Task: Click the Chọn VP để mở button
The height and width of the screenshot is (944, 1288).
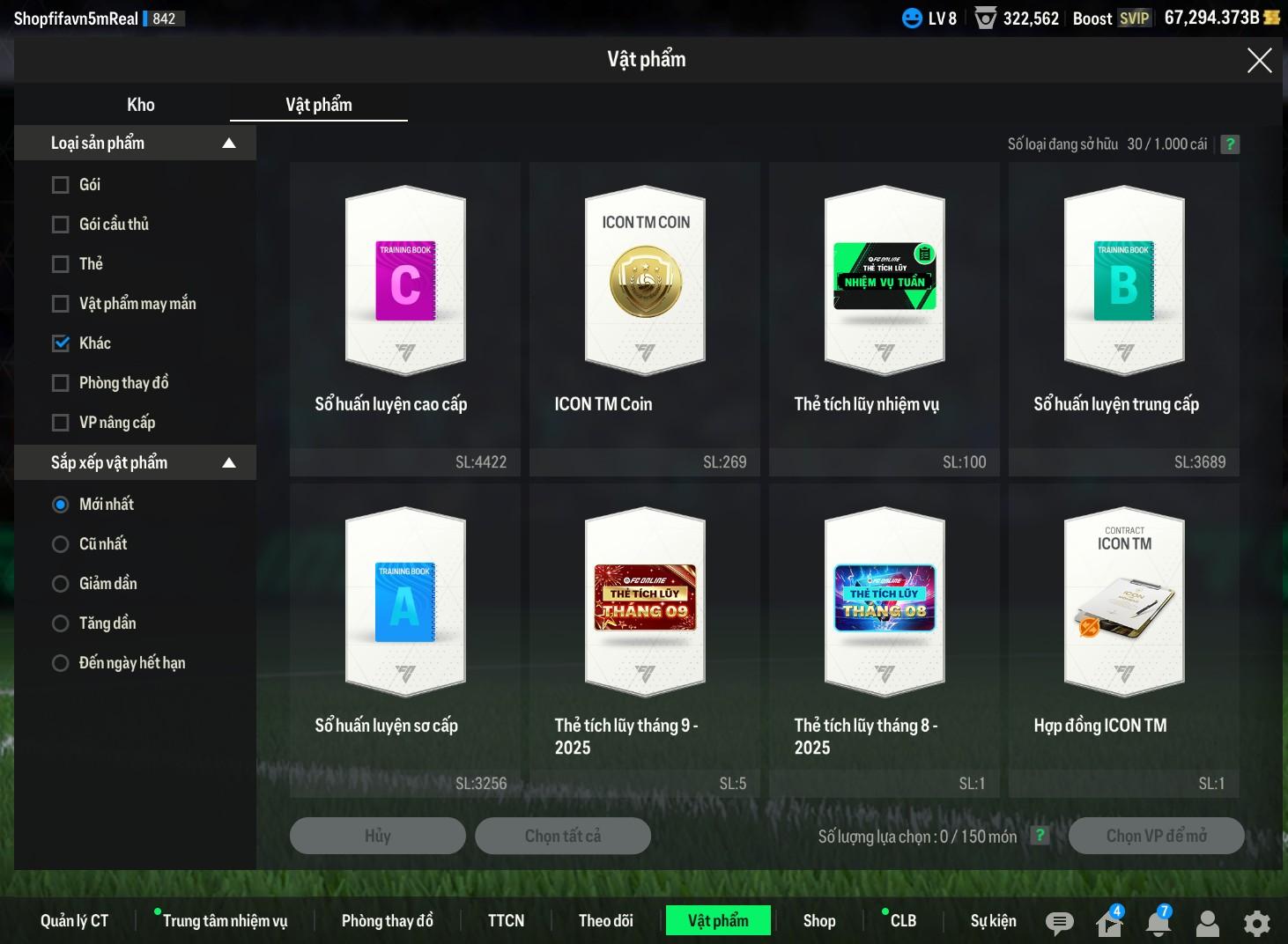Action: 1156,836
